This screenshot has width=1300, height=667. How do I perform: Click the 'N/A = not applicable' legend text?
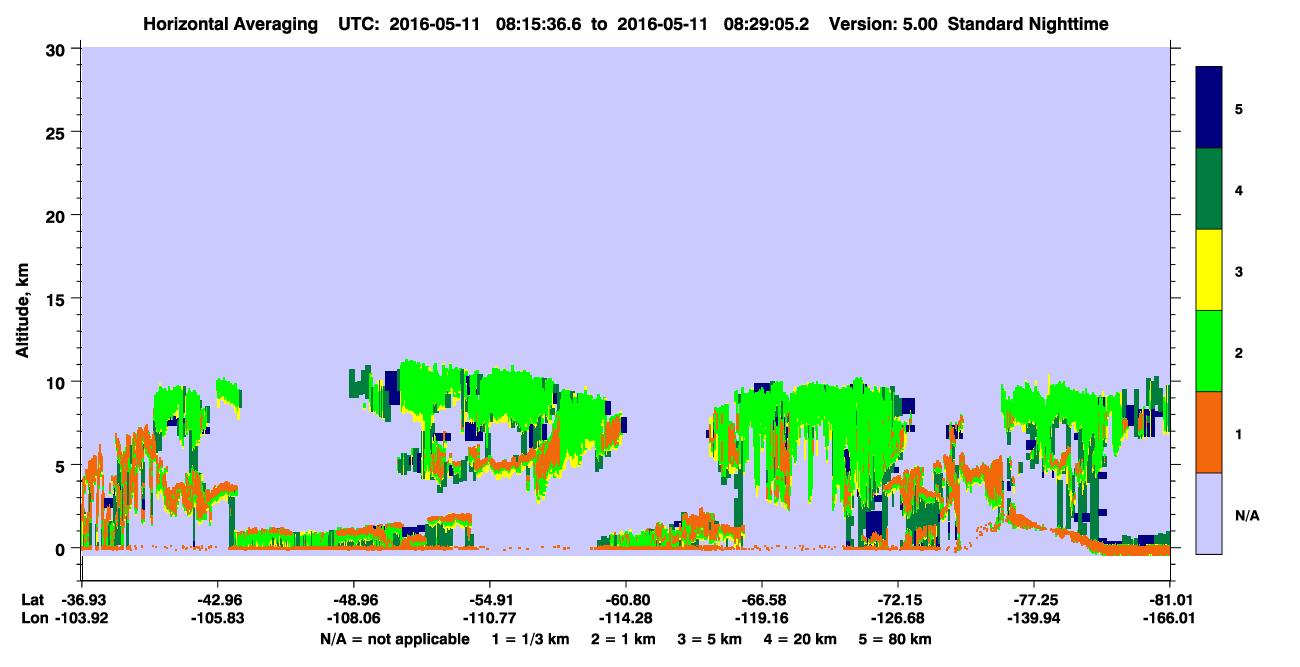(x=394, y=639)
